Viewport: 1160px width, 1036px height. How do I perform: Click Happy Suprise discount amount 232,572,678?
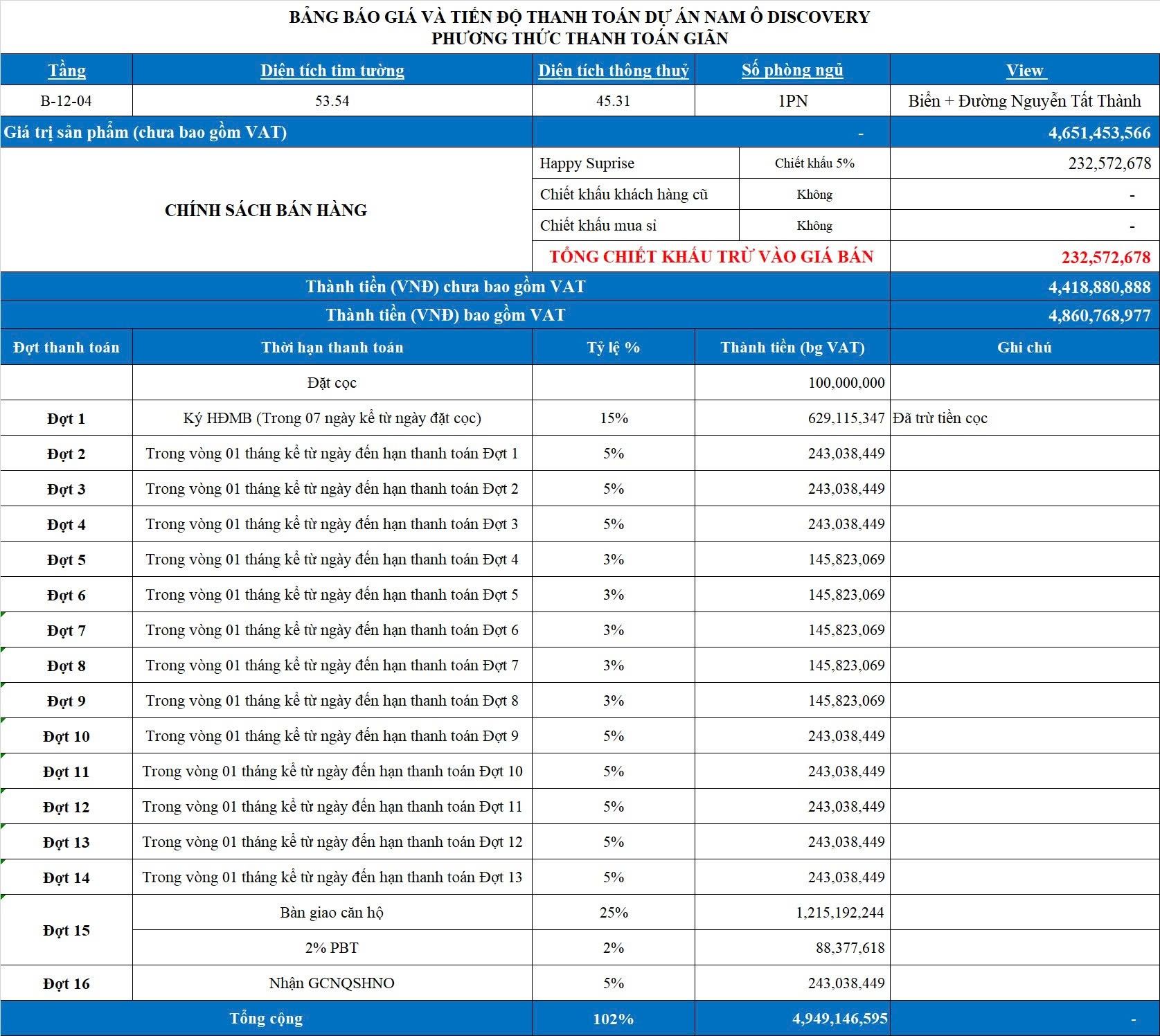[x=1025, y=163]
